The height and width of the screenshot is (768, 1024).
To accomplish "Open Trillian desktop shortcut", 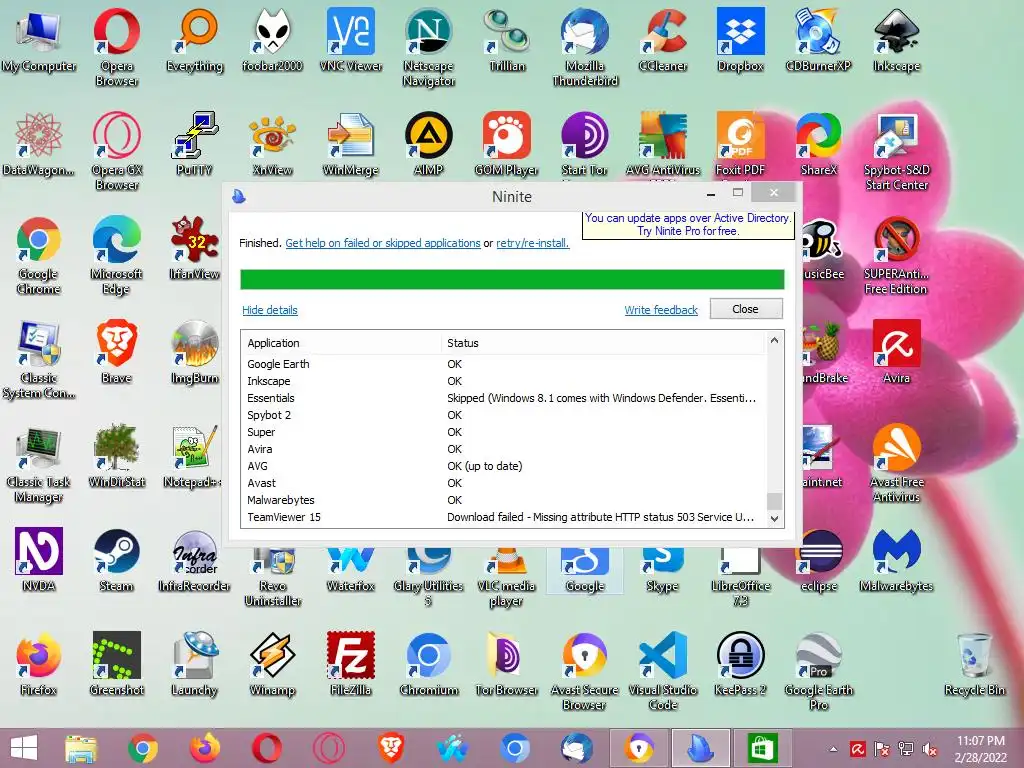I will pos(507,40).
